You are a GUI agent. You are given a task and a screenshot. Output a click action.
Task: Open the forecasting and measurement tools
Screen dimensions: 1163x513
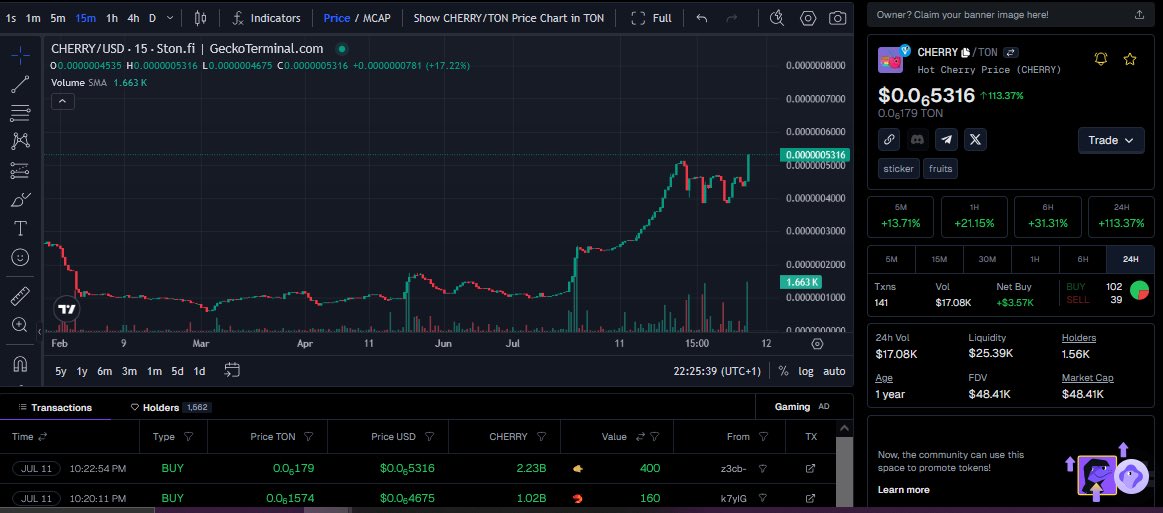tap(20, 171)
